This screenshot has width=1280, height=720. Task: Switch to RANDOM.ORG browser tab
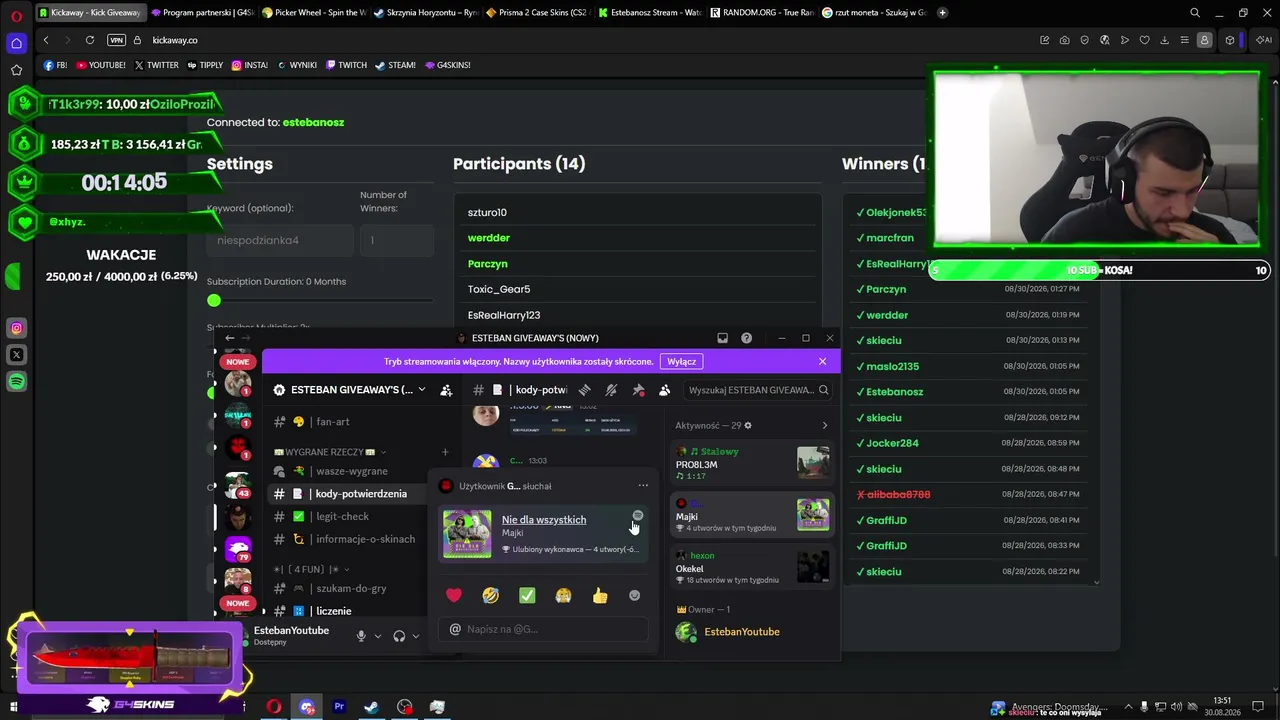point(761,13)
